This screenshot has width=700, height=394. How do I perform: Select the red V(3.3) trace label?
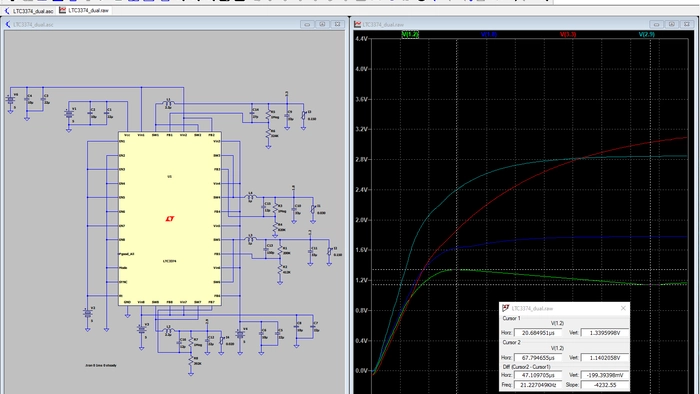click(568, 34)
